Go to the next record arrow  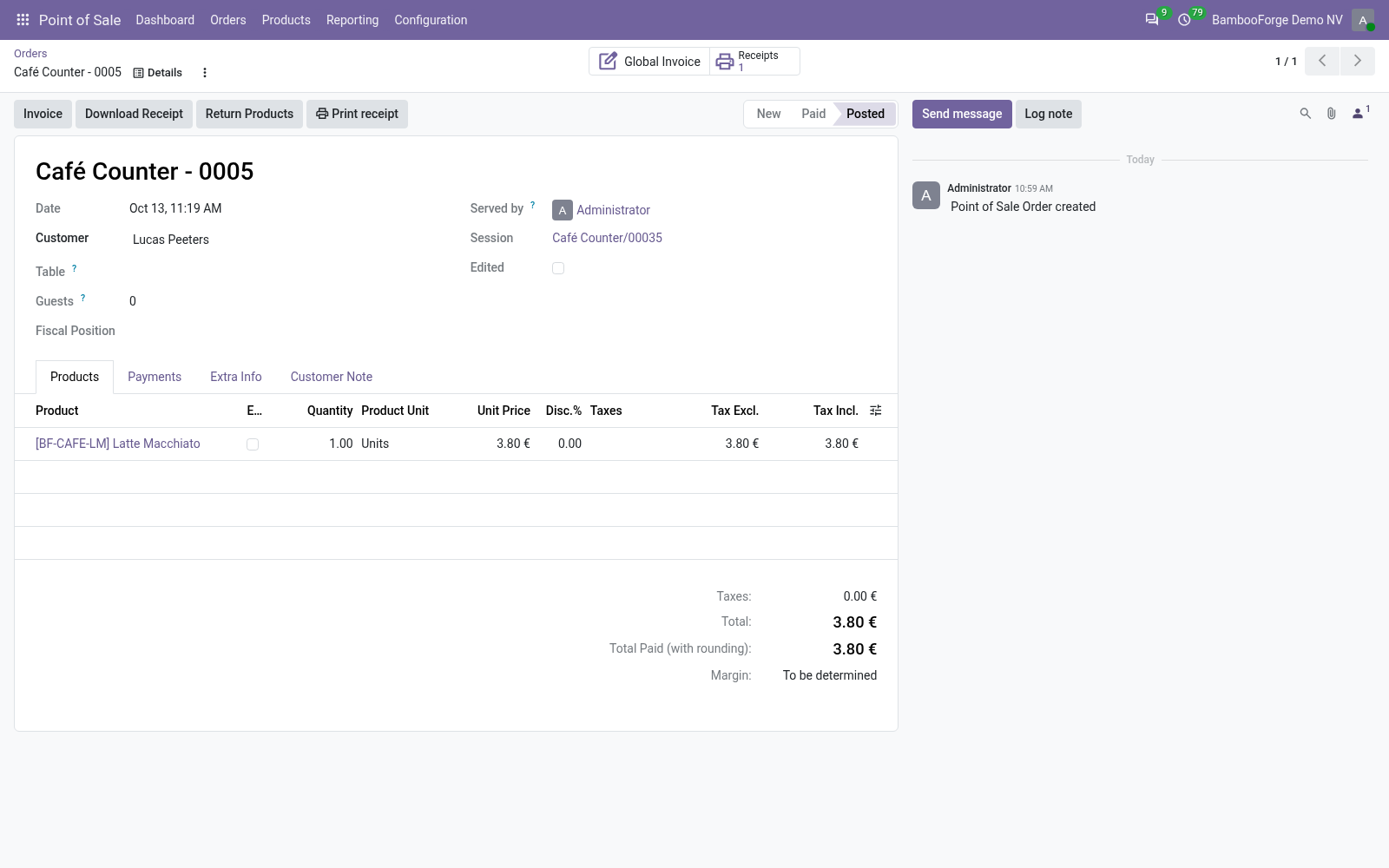(1358, 61)
